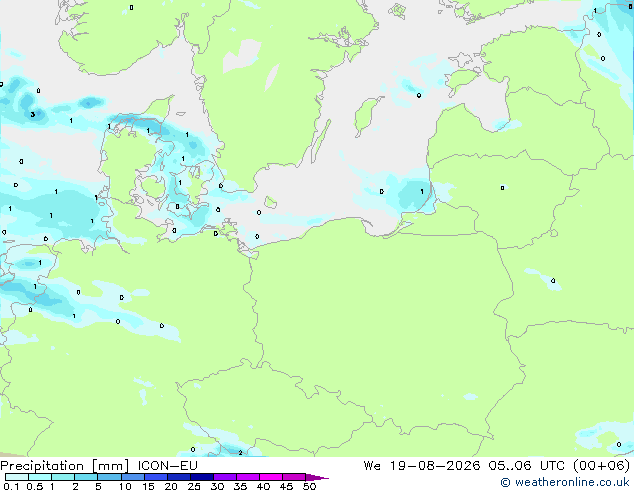Pick the 15–20 mm legend swatch
Image resolution: width=634 pixels, height=490 pixels.
coord(156,477)
